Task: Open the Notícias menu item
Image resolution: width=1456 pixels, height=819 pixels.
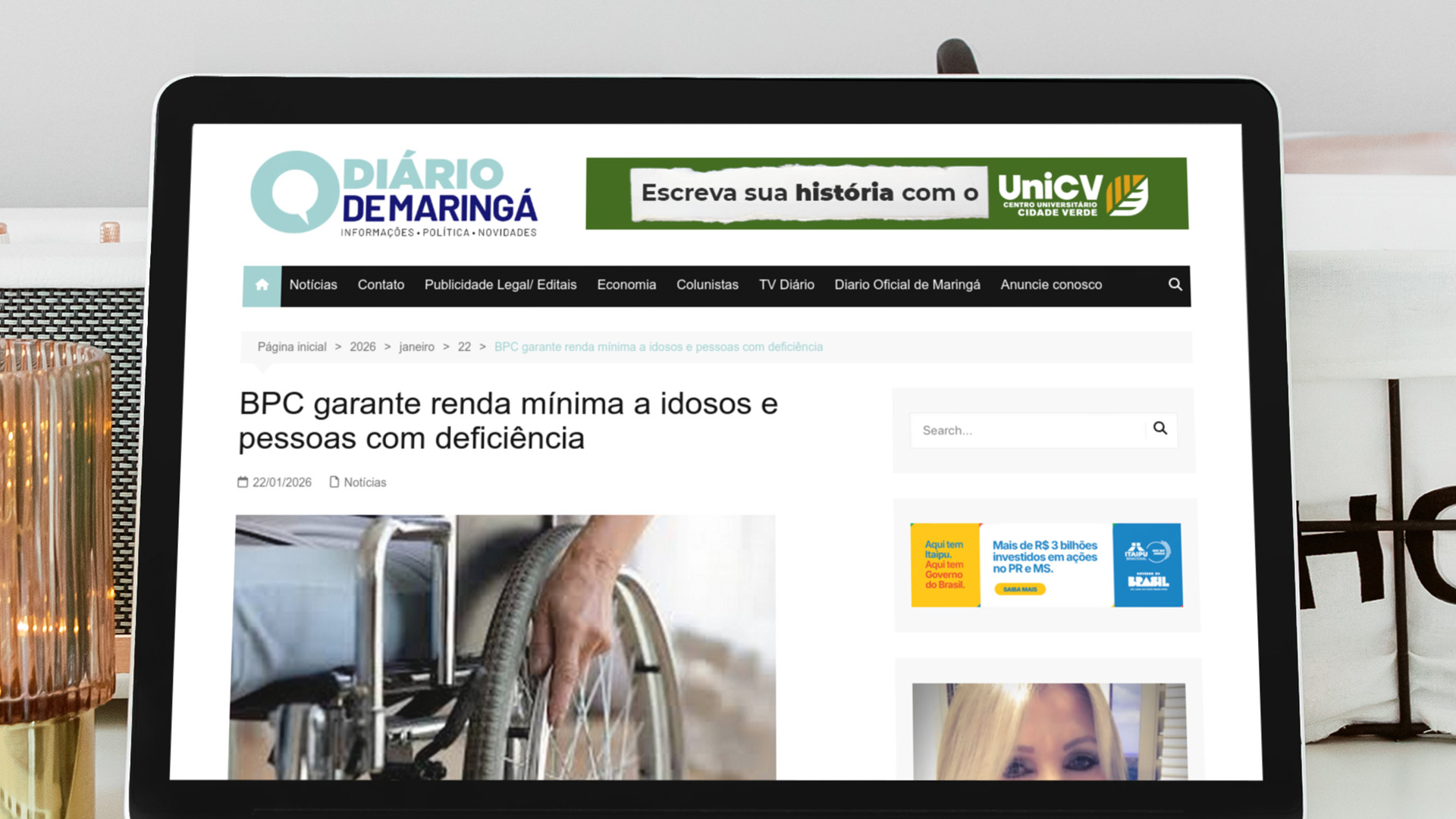Action: (312, 285)
